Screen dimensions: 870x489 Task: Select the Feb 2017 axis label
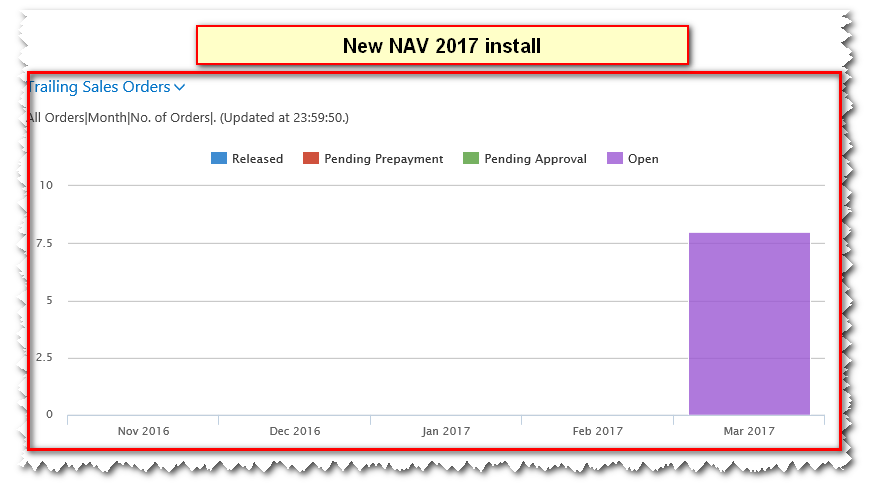coord(597,432)
